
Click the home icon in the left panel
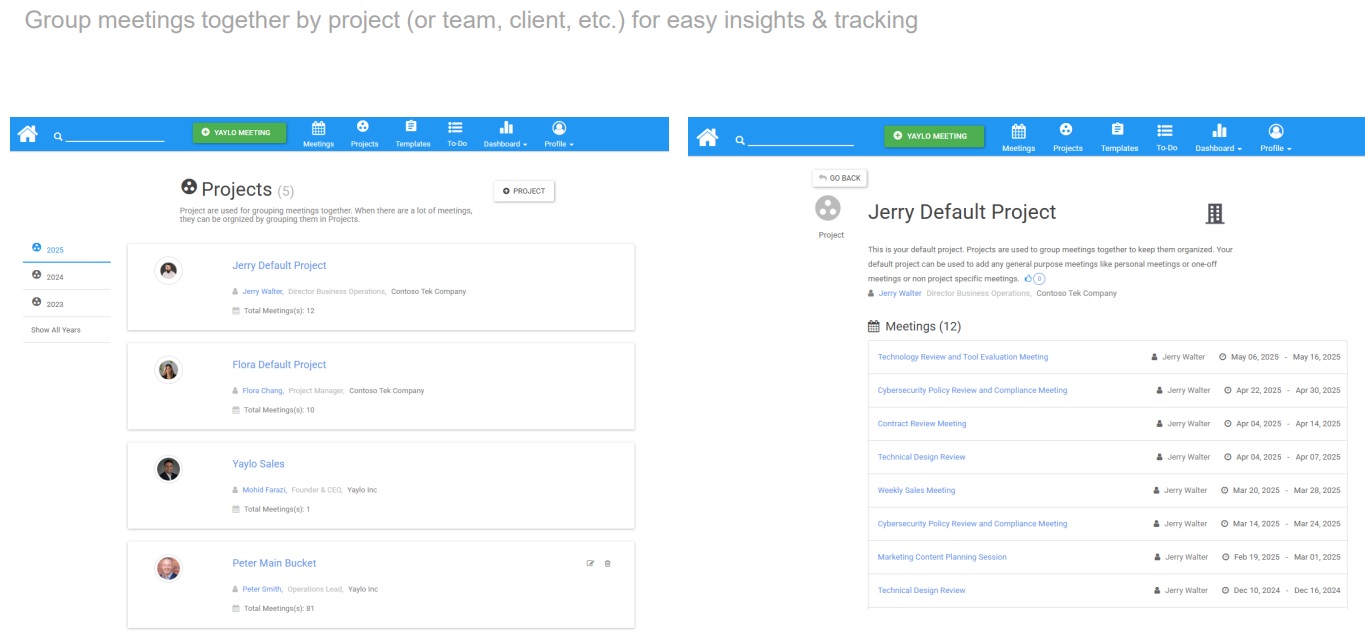[28, 133]
